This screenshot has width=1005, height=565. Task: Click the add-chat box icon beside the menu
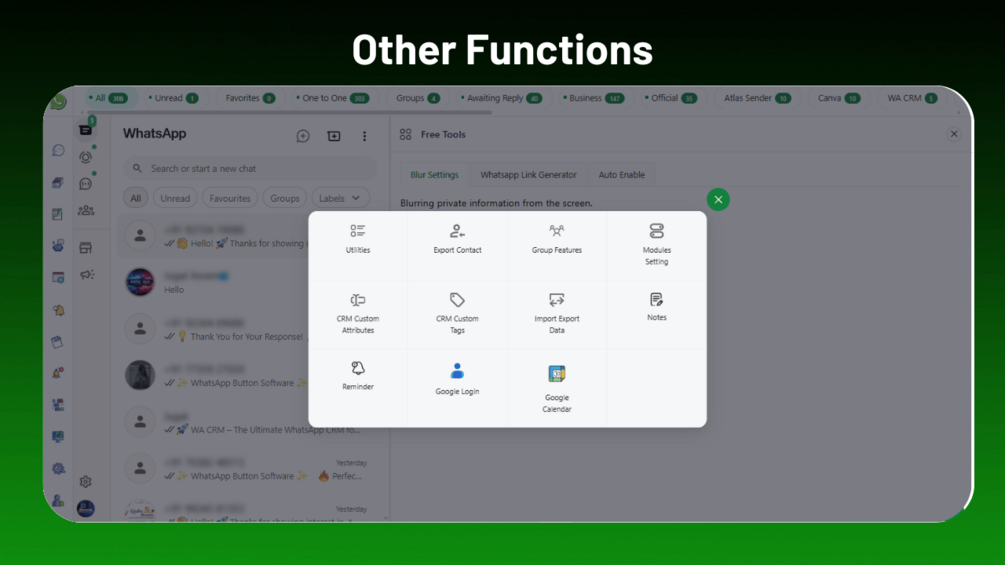tap(334, 136)
